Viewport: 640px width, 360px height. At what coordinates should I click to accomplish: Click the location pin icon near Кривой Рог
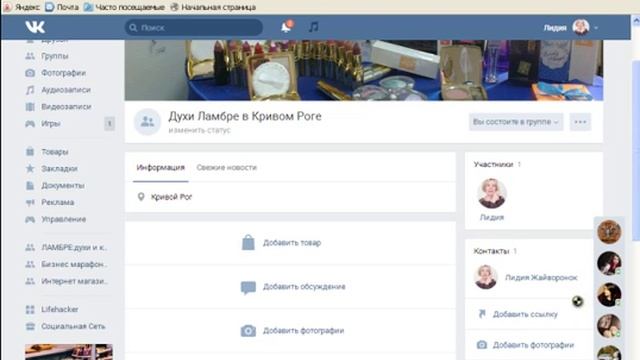[141, 197]
